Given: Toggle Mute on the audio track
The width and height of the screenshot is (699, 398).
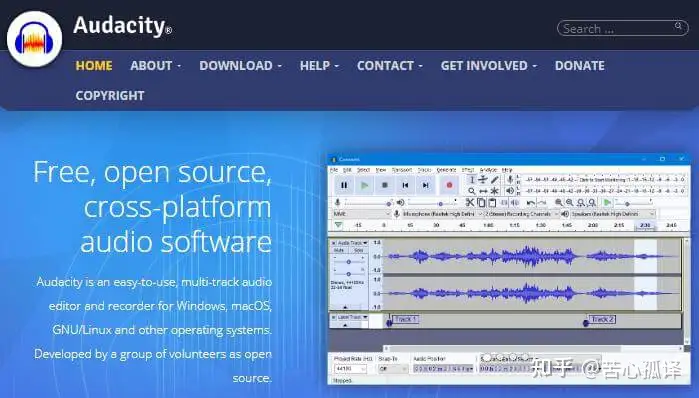Looking at the screenshot, I should (339, 250).
